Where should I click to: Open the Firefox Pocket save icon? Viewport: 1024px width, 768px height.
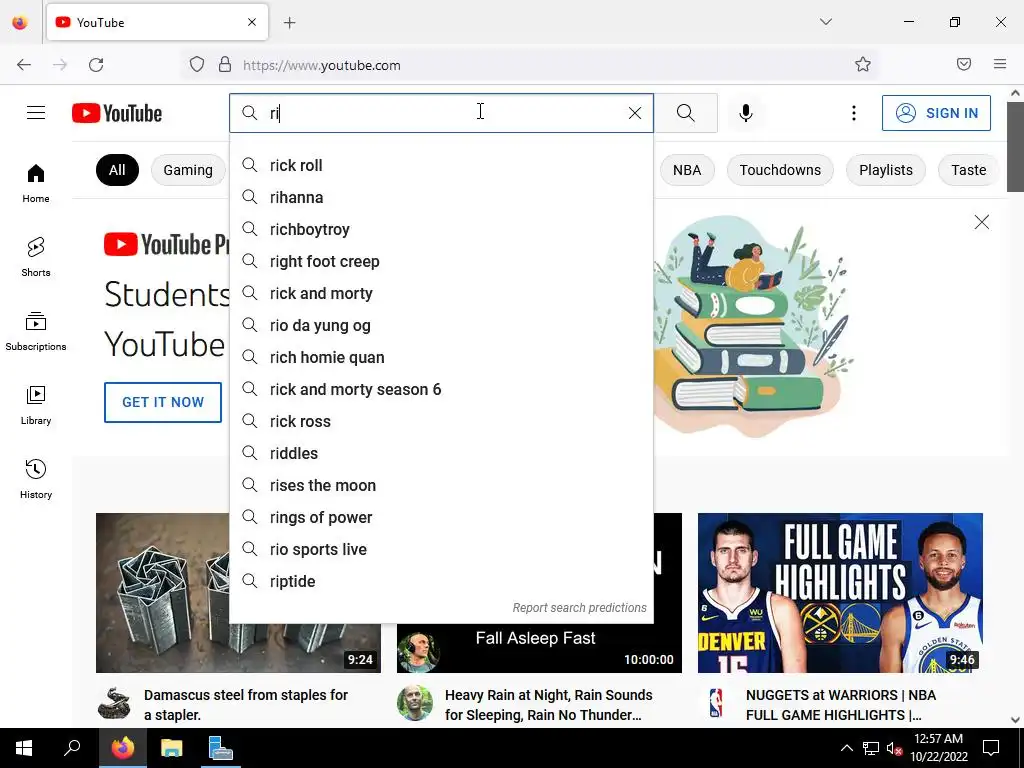click(x=964, y=64)
